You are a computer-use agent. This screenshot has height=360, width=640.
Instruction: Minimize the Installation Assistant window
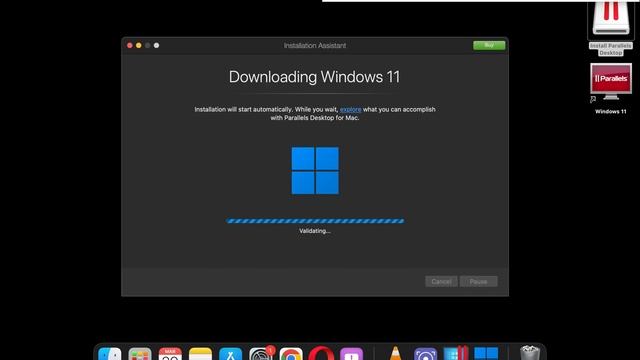(x=139, y=45)
